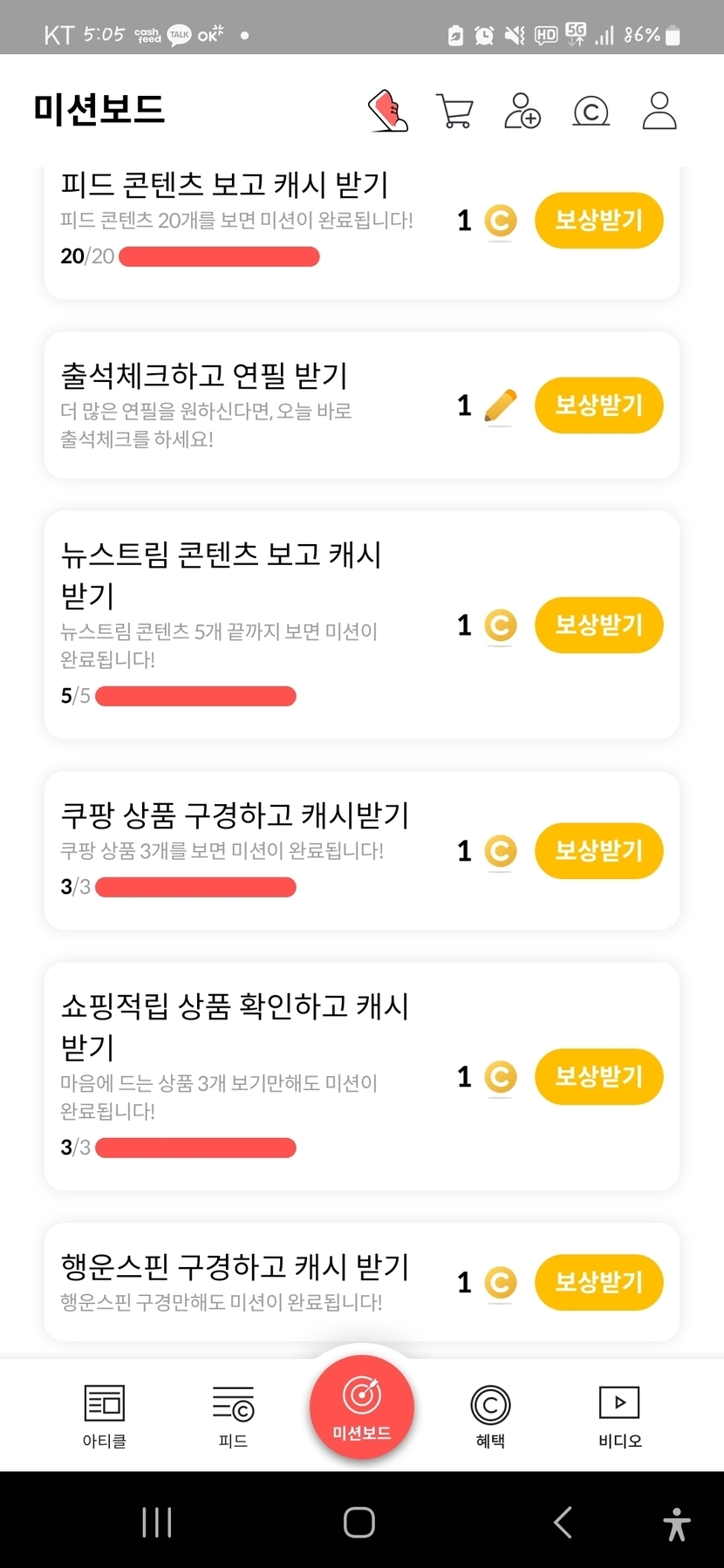This screenshot has height=1568, width=724.
Task: Tap the 쇼핑적립 mission progress bar
Action: point(195,1148)
